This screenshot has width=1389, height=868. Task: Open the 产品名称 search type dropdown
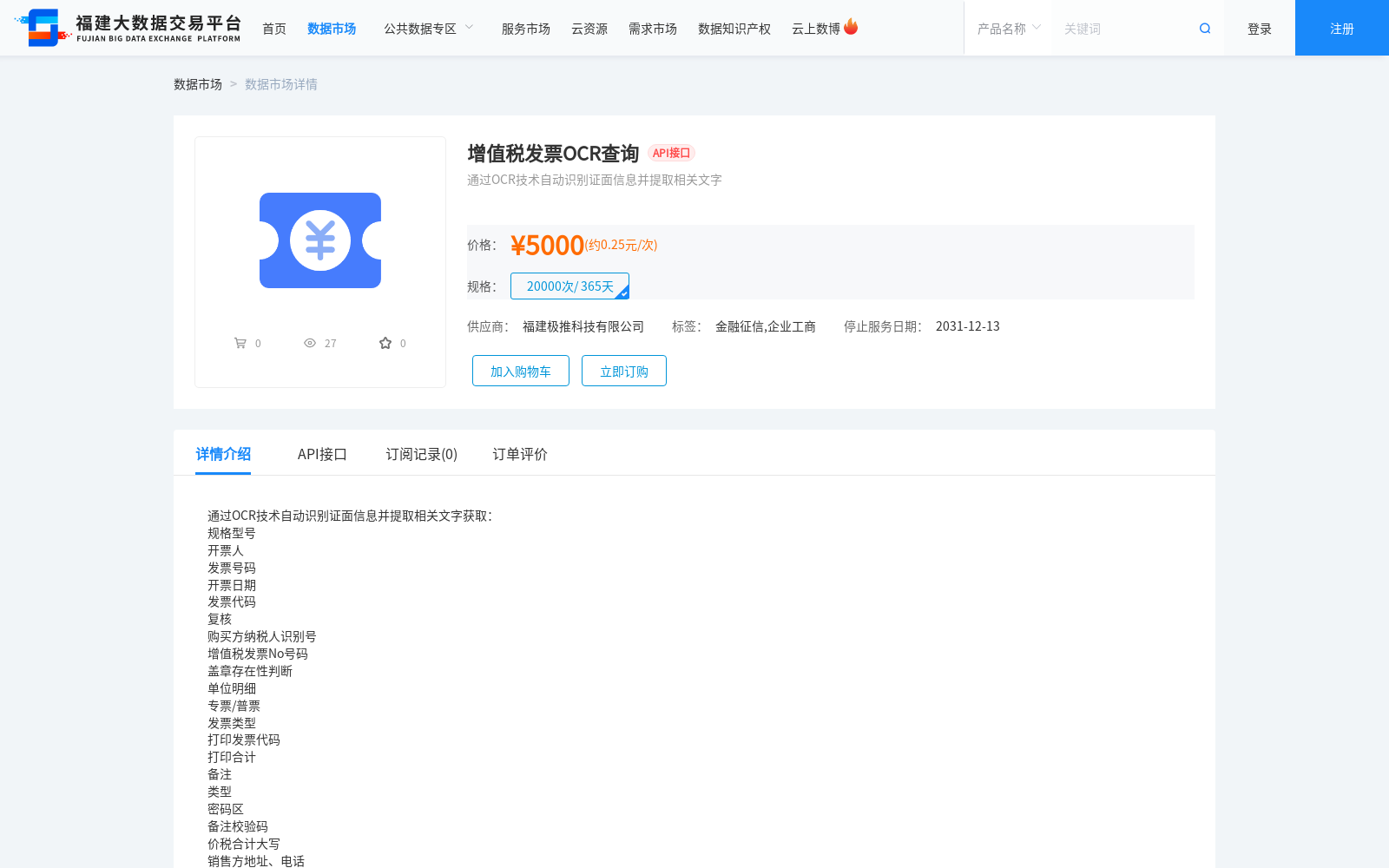[x=1009, y=29]
